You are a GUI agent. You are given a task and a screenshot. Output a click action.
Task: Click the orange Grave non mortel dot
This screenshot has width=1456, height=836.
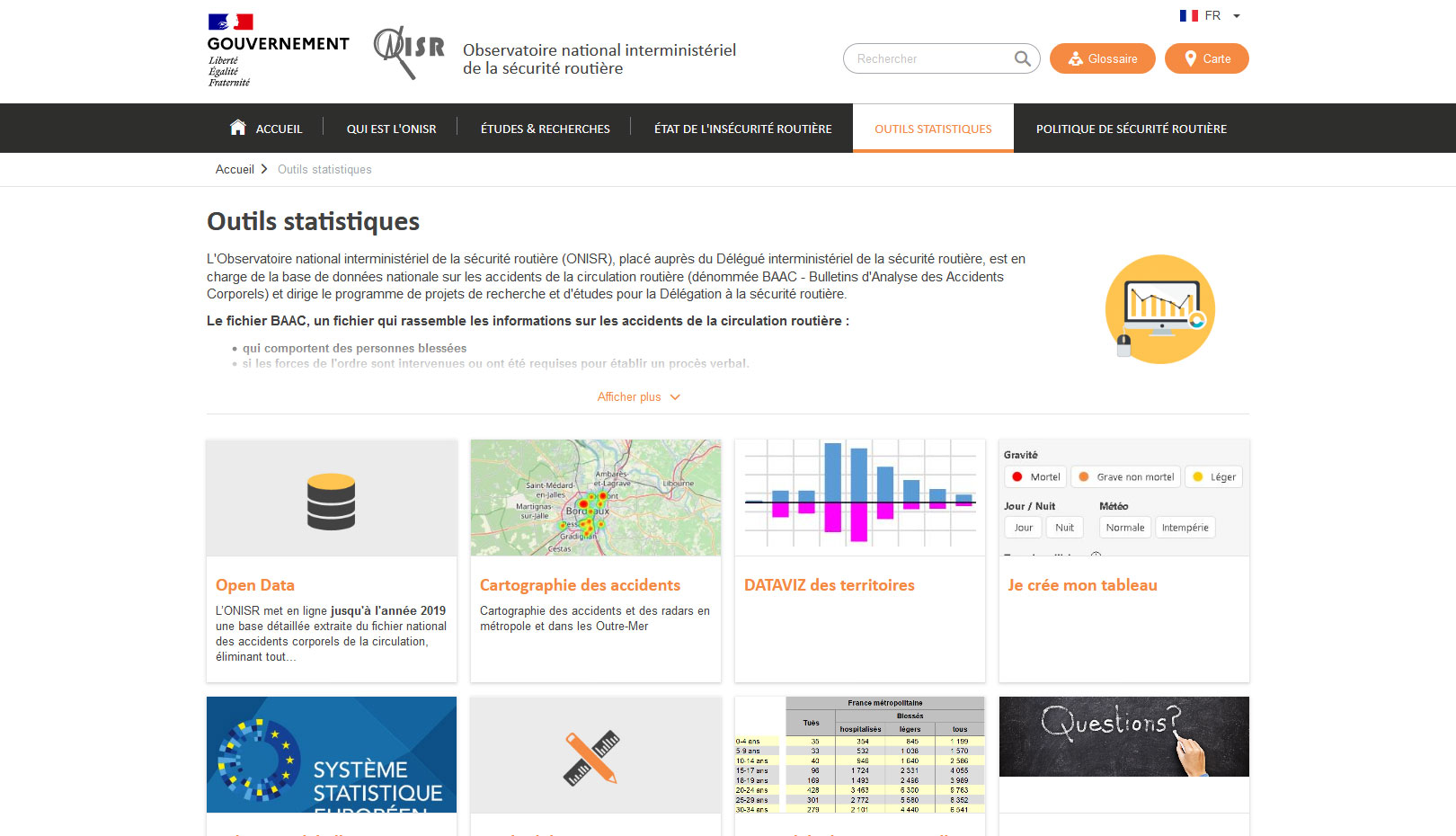[1084, 476]
